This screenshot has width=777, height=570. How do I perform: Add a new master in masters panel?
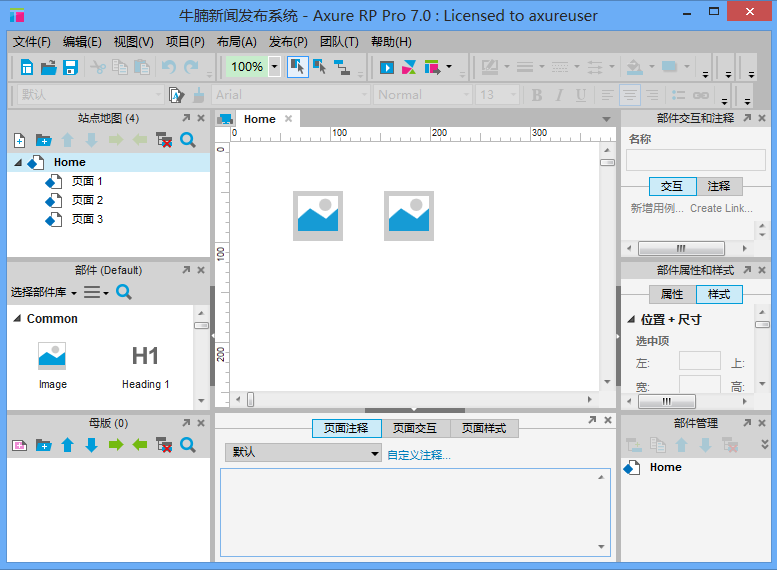(x=19, y=445)
